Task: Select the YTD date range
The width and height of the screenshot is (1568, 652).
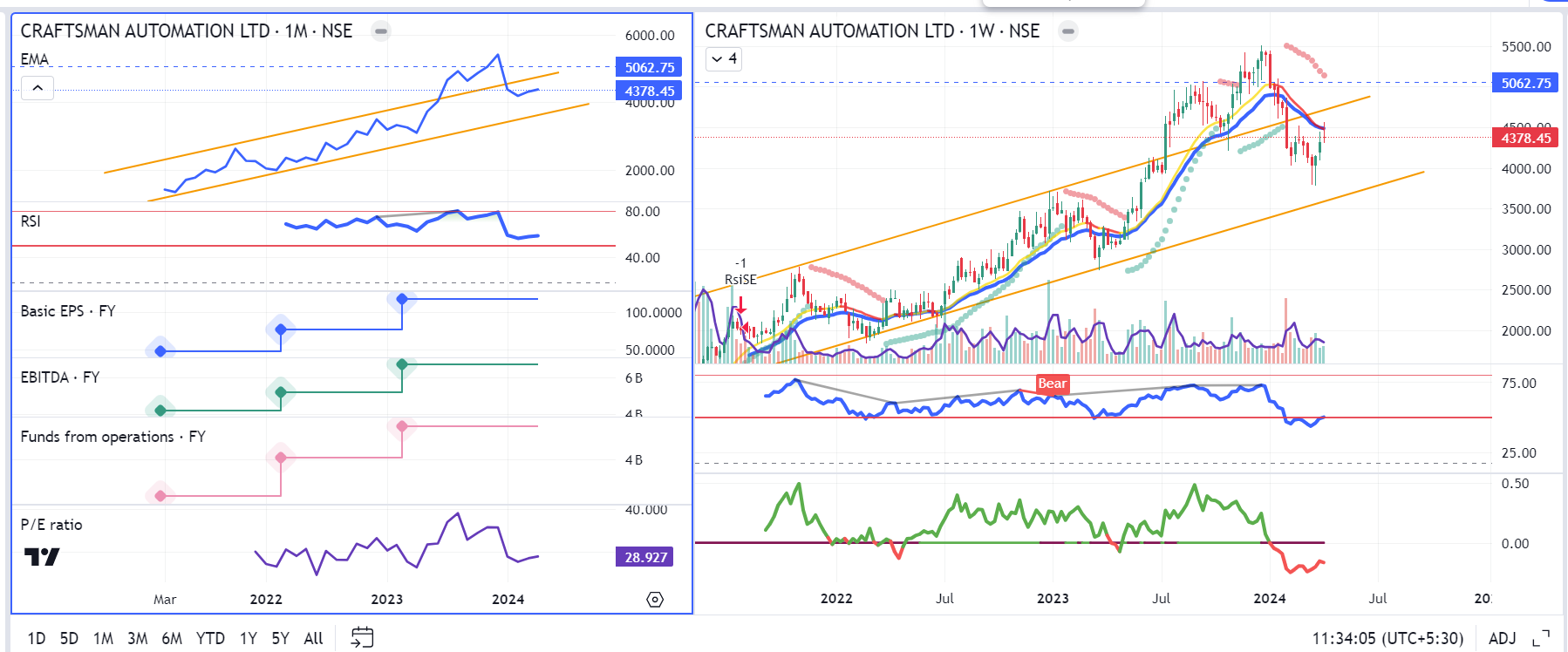Action: 210,639
